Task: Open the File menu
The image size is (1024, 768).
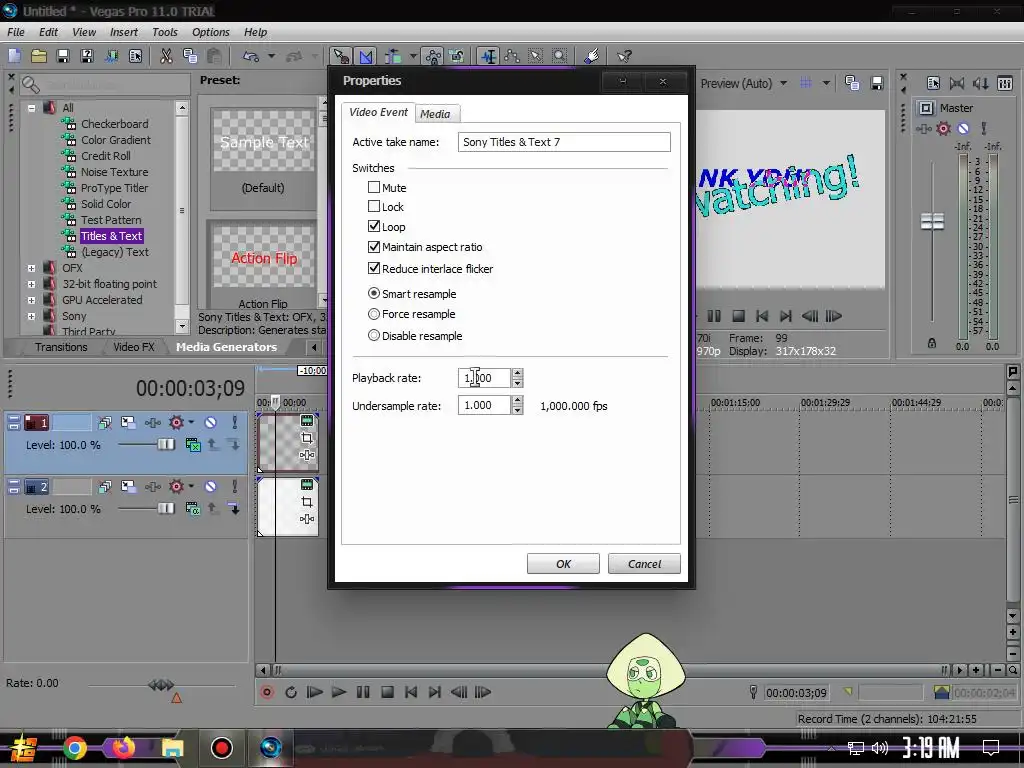Action: click(x=16, y=32)
